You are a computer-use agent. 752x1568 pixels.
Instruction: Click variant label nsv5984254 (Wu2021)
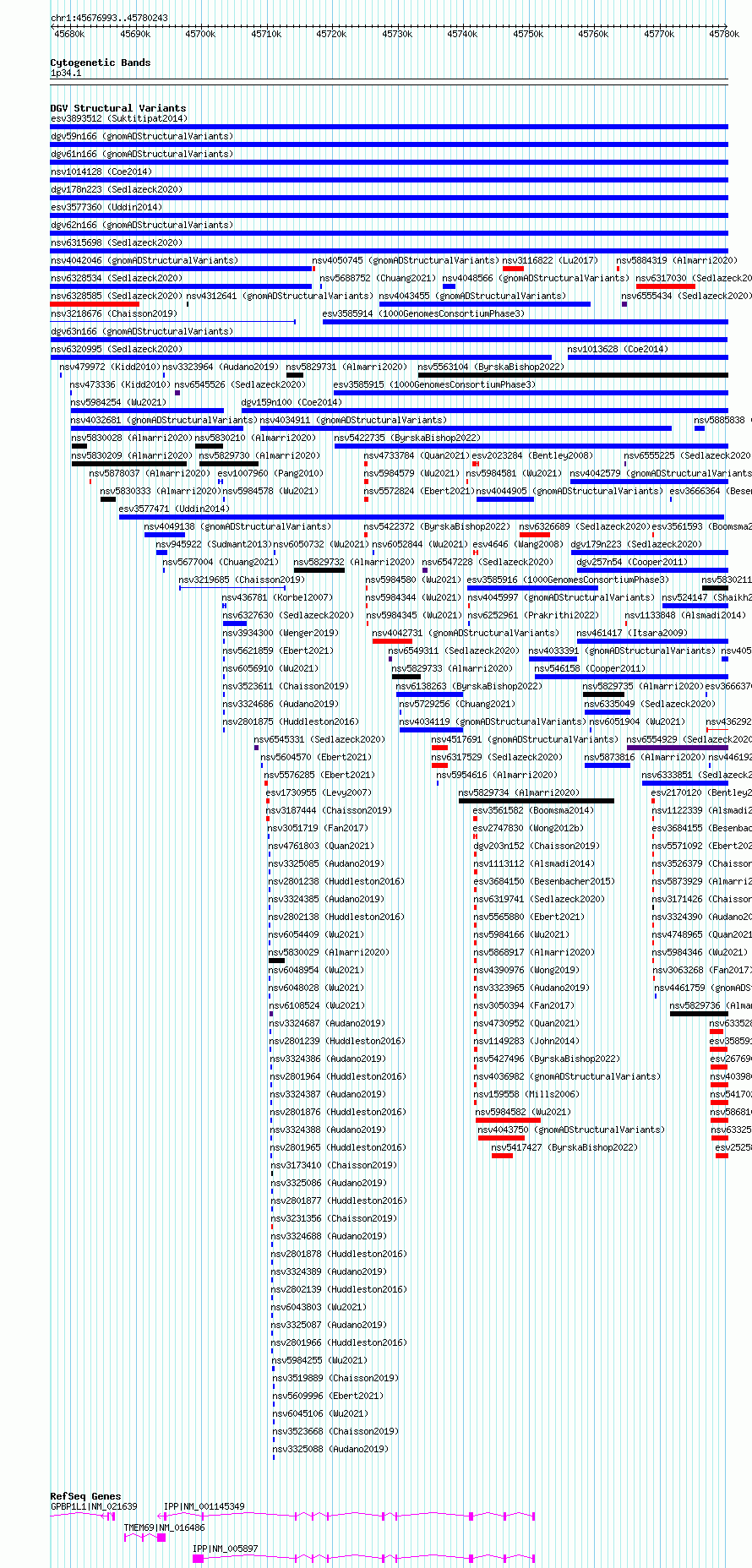coord(118,402)
